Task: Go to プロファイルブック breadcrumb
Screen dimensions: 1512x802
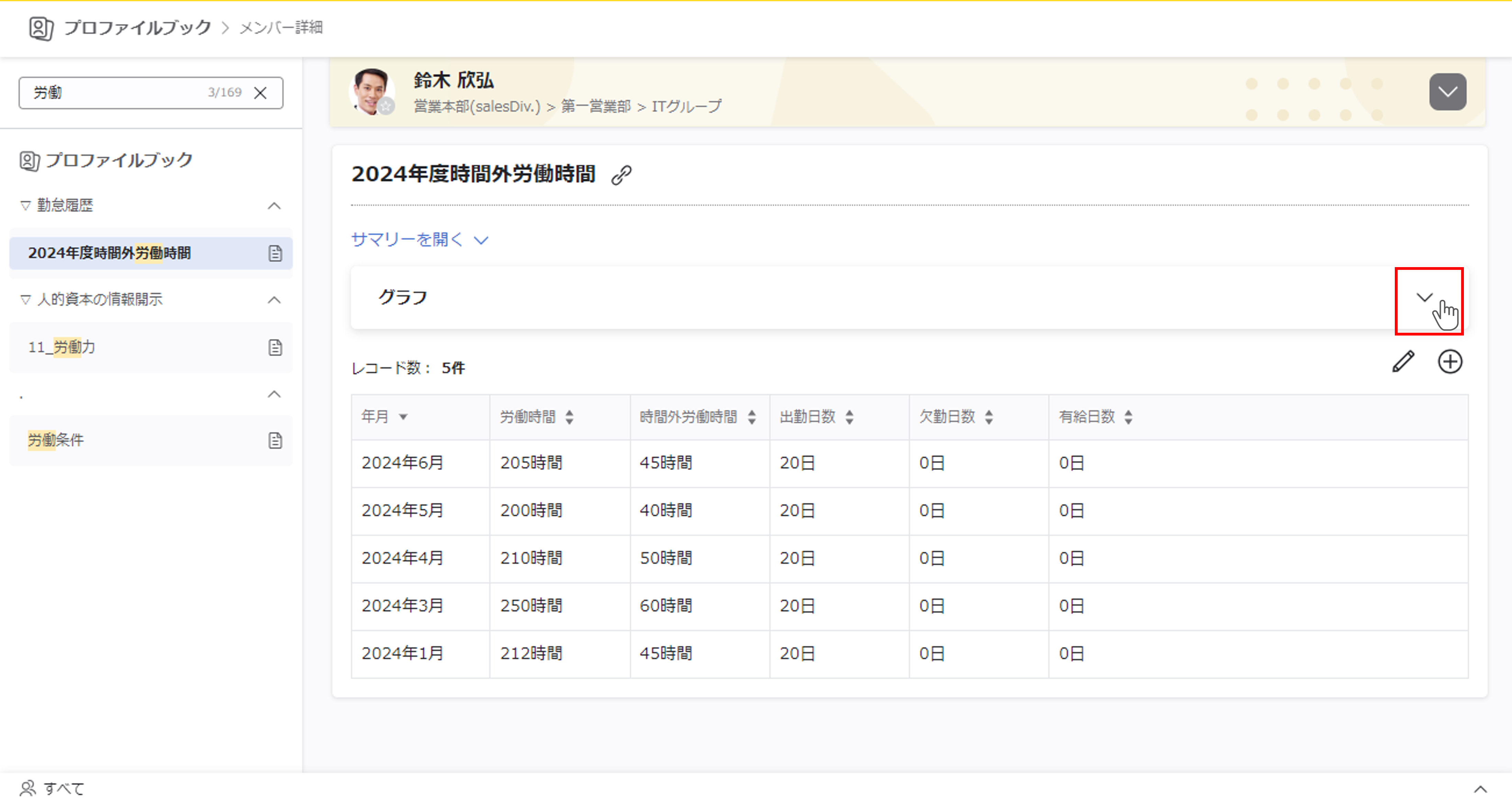Action: point(137,28)
